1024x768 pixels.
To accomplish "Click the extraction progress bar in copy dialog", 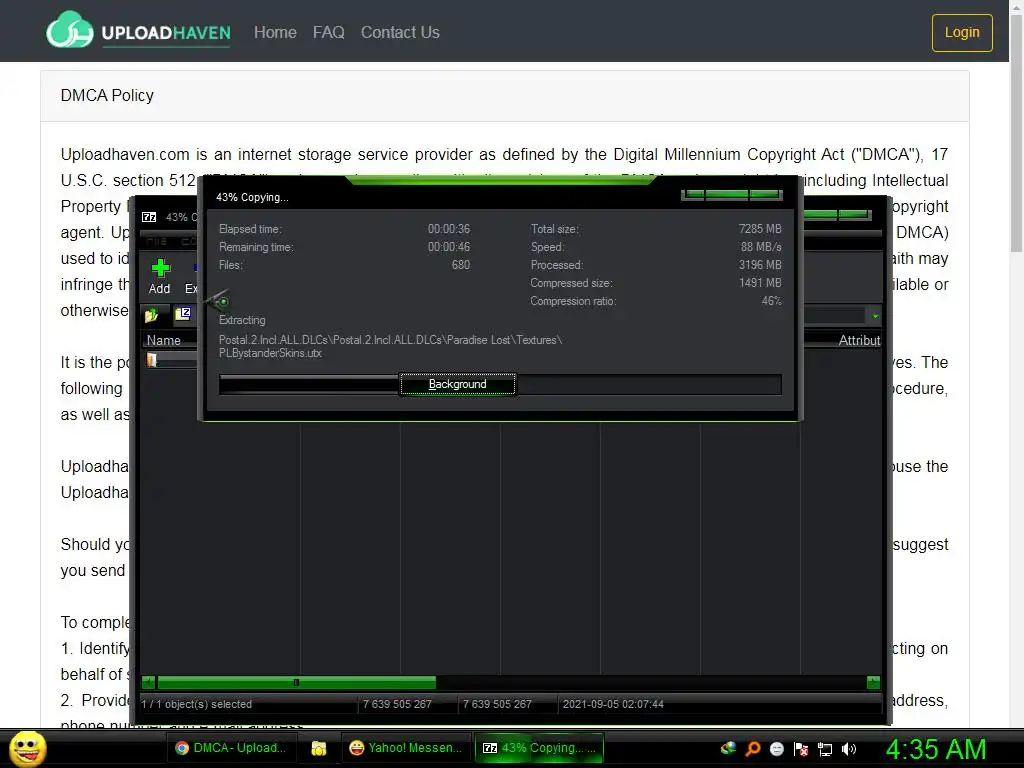I will tap(500, 384).
